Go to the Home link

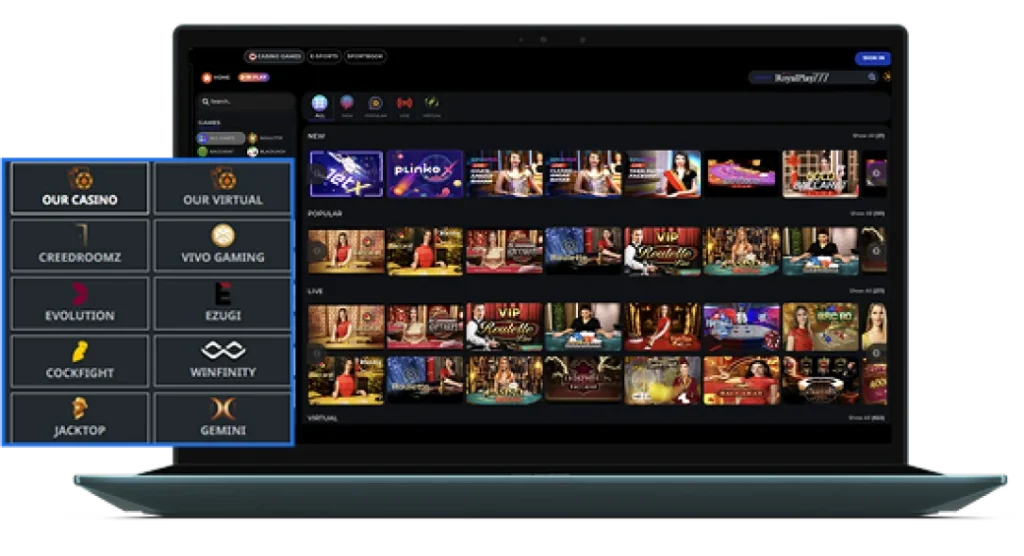216,77
